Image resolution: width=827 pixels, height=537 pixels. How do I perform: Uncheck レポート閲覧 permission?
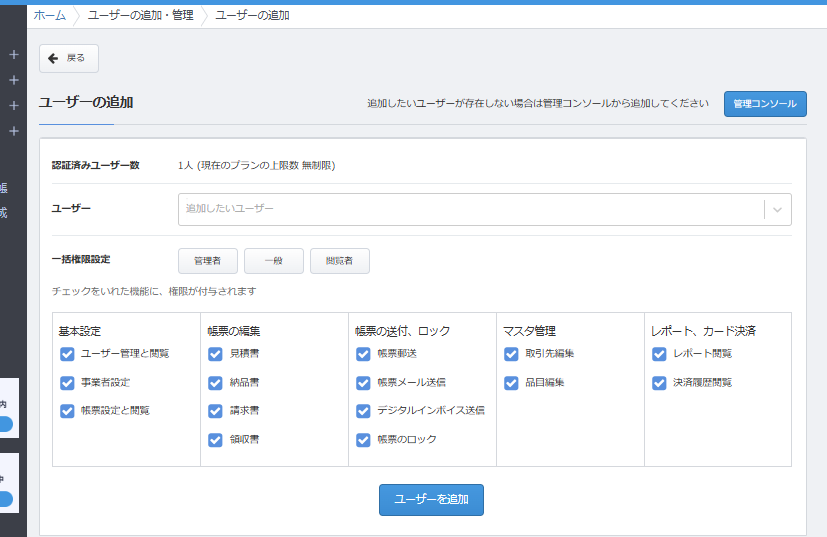659,353
